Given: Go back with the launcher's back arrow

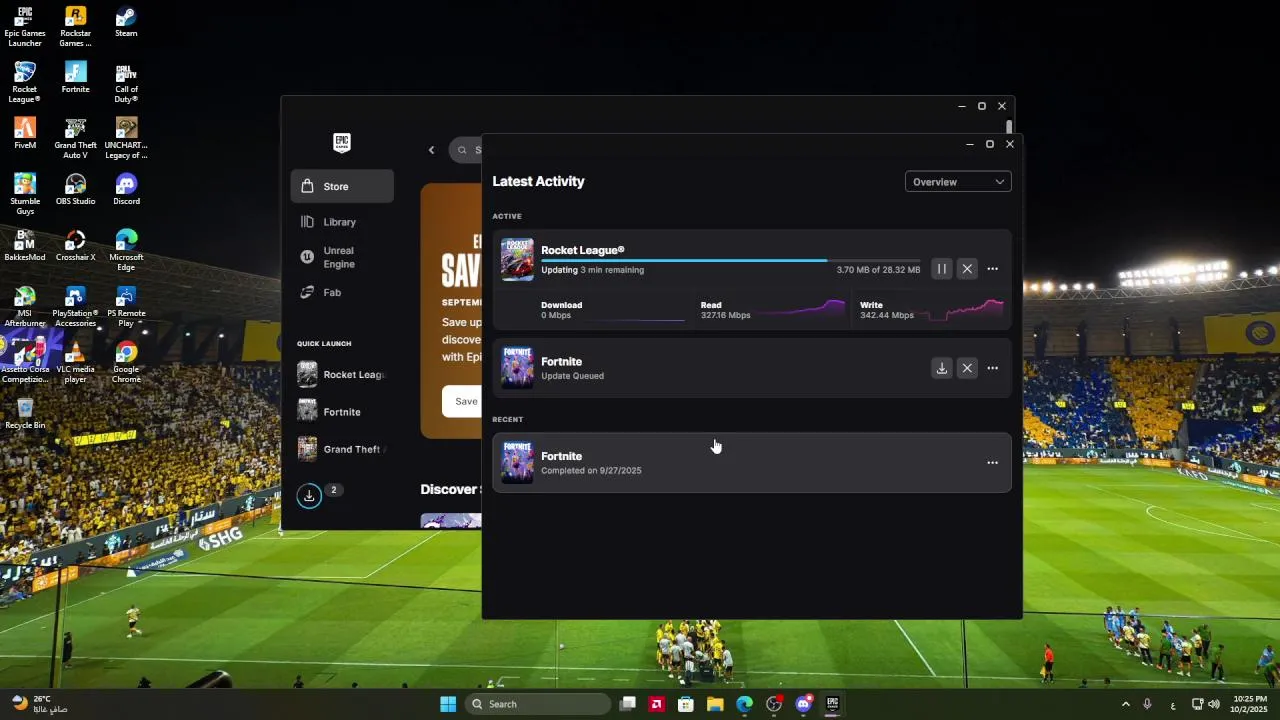Looking at the screenshot, I should [432, 150].
